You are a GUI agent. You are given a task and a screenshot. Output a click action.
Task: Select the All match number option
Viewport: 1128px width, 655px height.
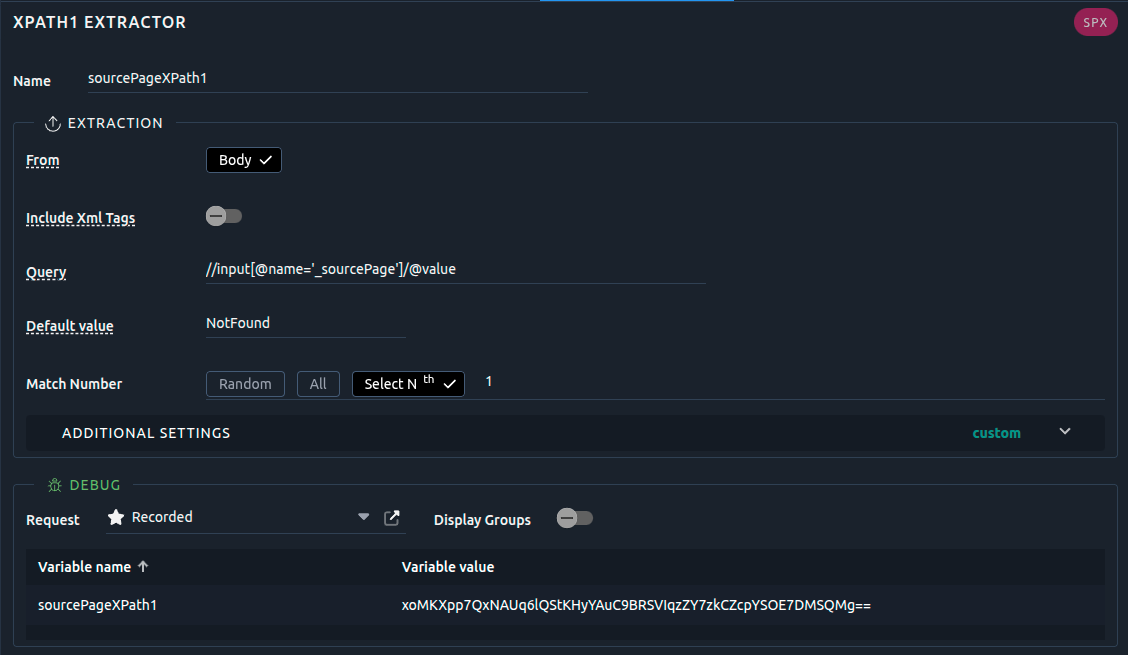[318, 383]
